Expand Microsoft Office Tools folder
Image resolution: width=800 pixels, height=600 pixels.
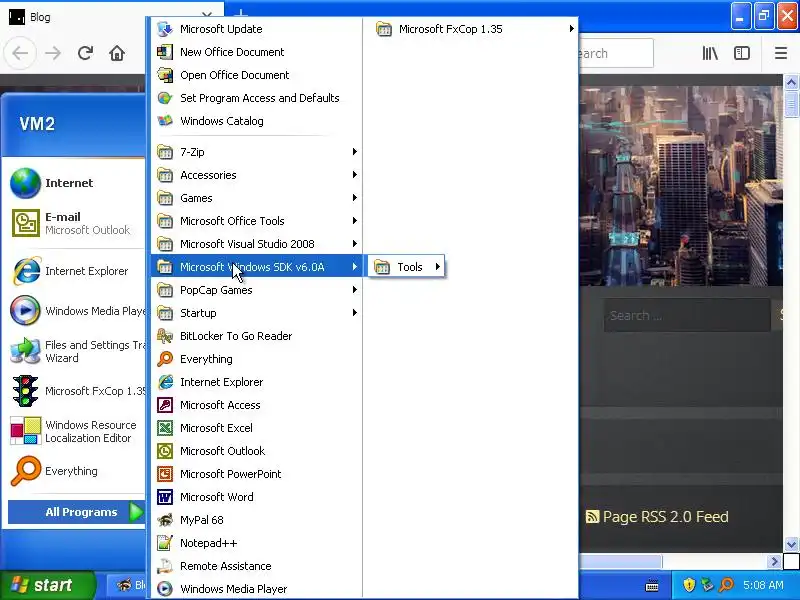click(x=256, y=220)
